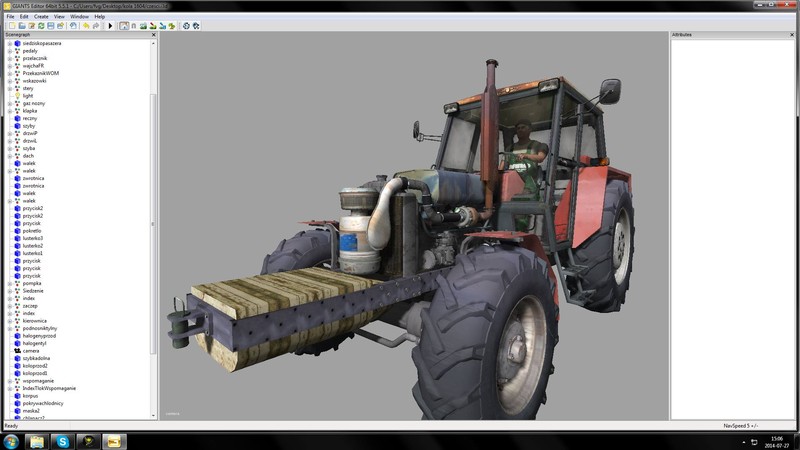Click the camera node icon in scenegraph
The image size is (800, 450).
[16, 351]
